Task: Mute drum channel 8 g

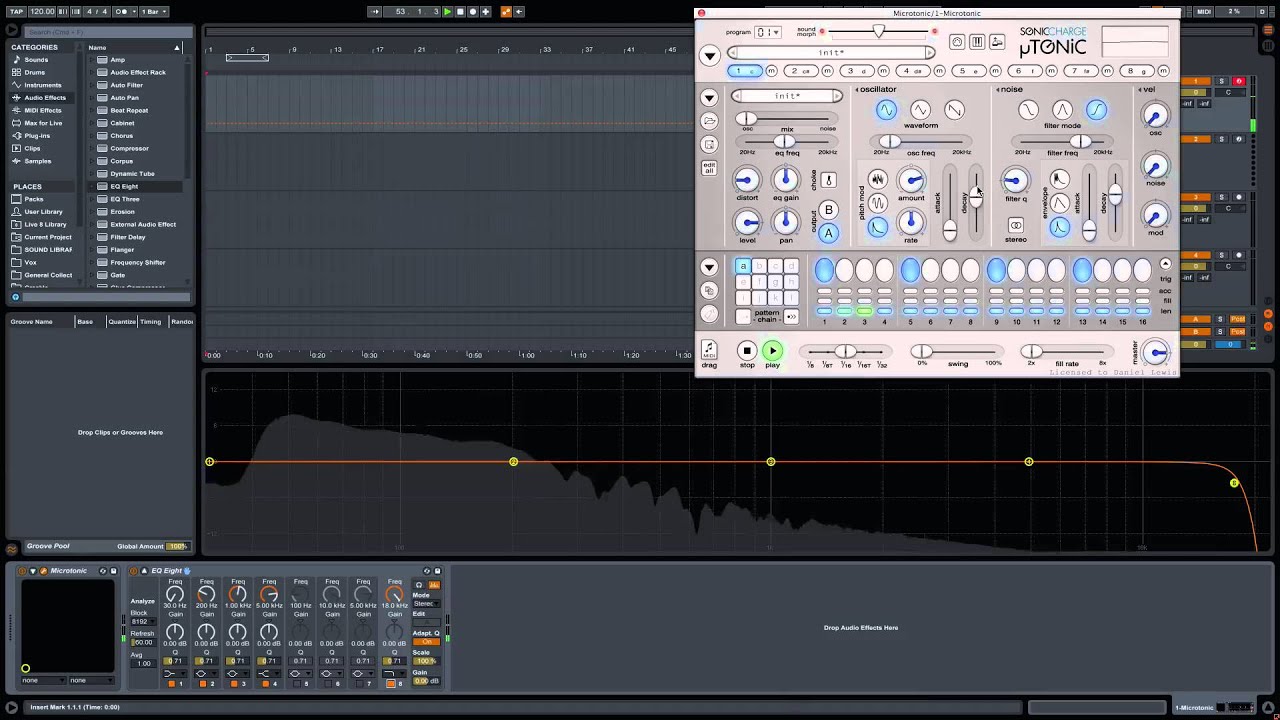Action: click(x=1162, y=71)
